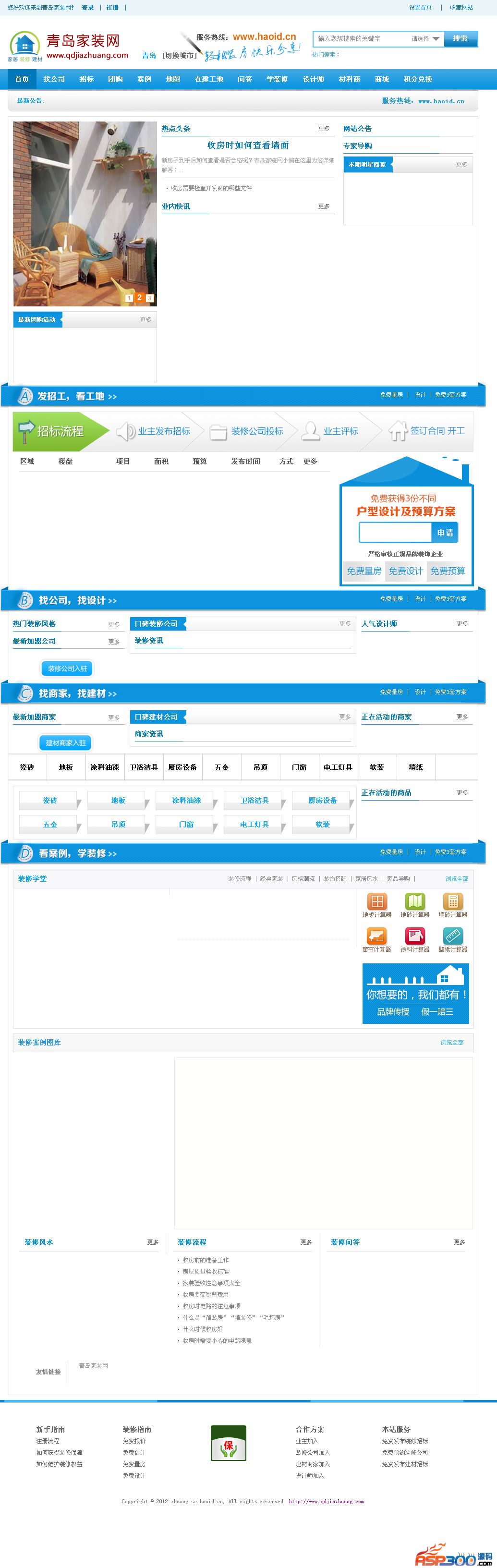The image size is (497, 1568).
Task: Click 浏览全部 in 装修案例图库
Action: pos(452,1042)
